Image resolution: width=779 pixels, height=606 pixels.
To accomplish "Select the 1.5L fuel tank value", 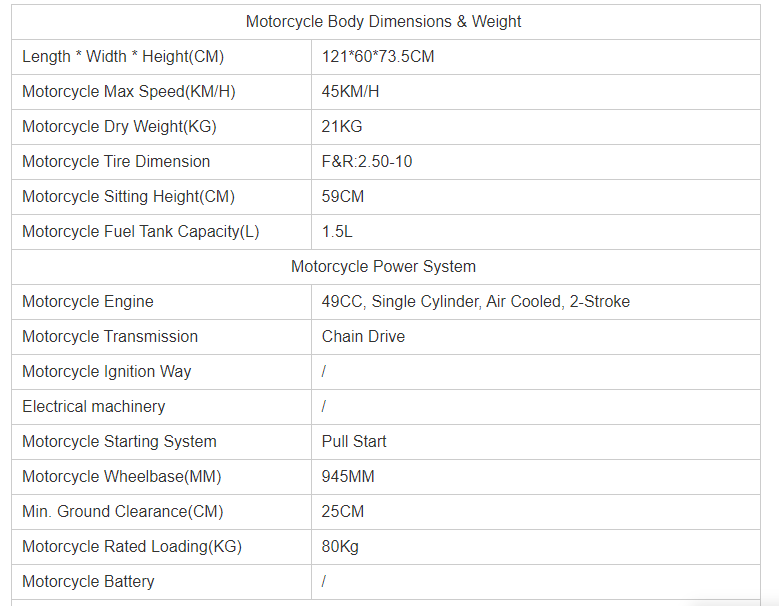I will (x=337, y=231).
